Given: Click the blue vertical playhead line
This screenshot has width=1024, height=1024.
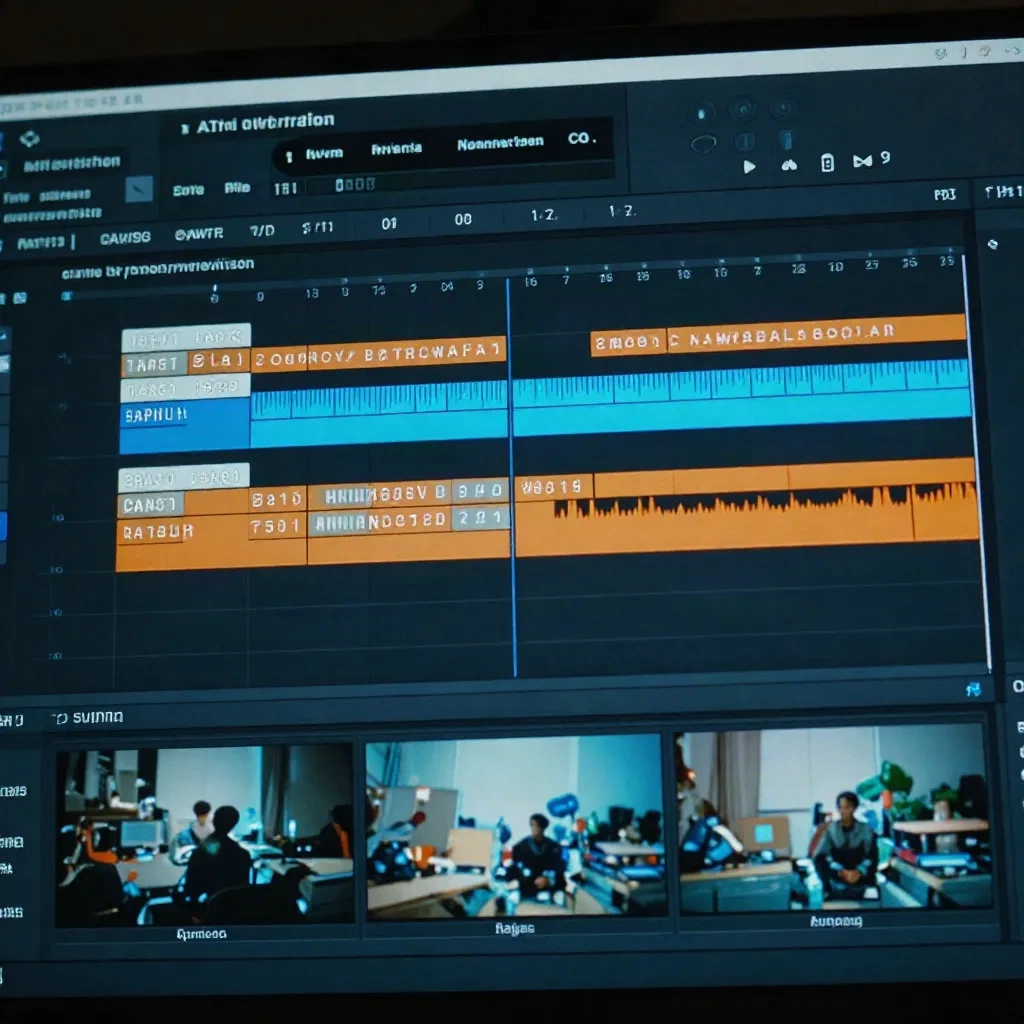Looking at the screenshot, I should coord(511,477).
